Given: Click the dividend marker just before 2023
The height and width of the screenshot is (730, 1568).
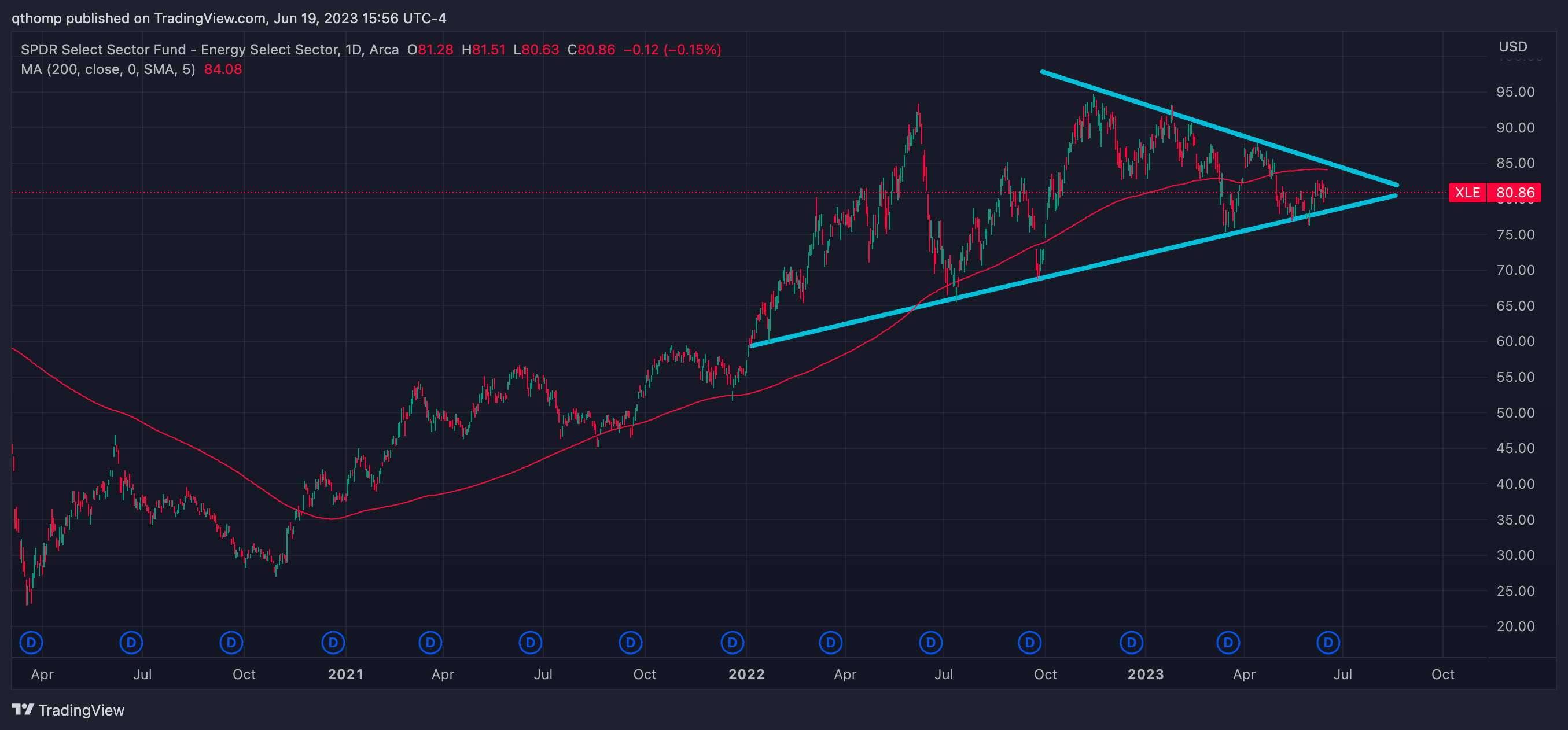Looking at the screenshot, I should coord(1132,643).
